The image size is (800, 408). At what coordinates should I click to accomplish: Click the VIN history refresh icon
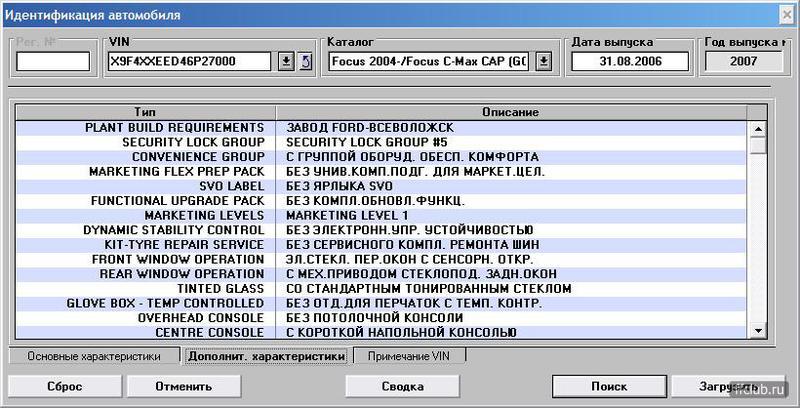point(305,62)
